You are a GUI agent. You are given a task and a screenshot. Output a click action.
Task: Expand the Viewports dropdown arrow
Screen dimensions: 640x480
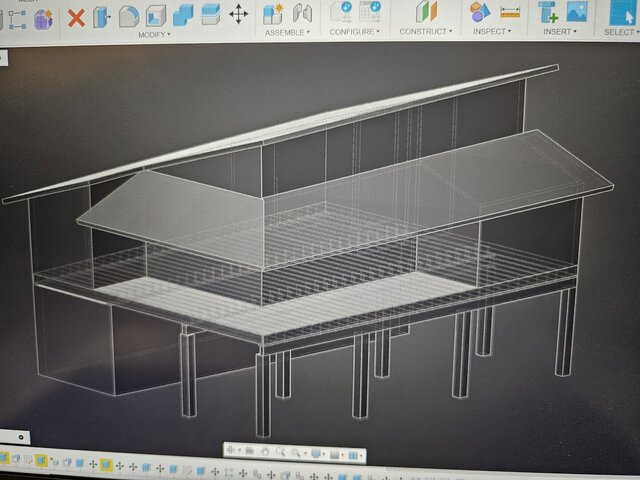(x=361, y=456)
